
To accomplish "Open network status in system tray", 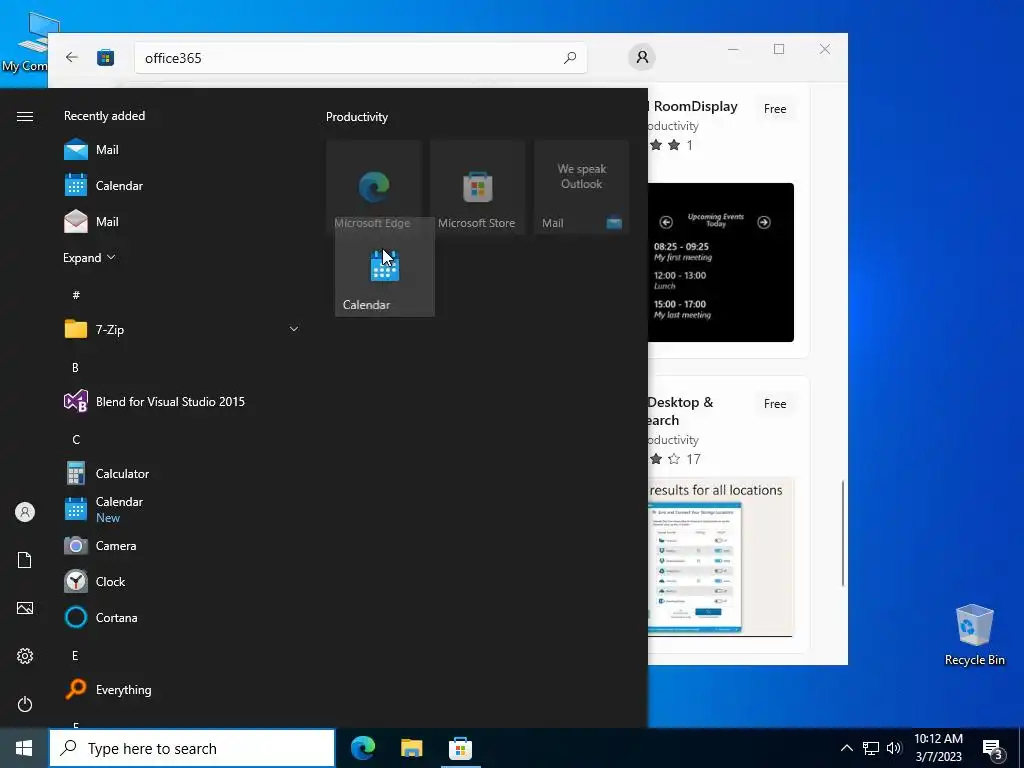I will coord(871,748).
